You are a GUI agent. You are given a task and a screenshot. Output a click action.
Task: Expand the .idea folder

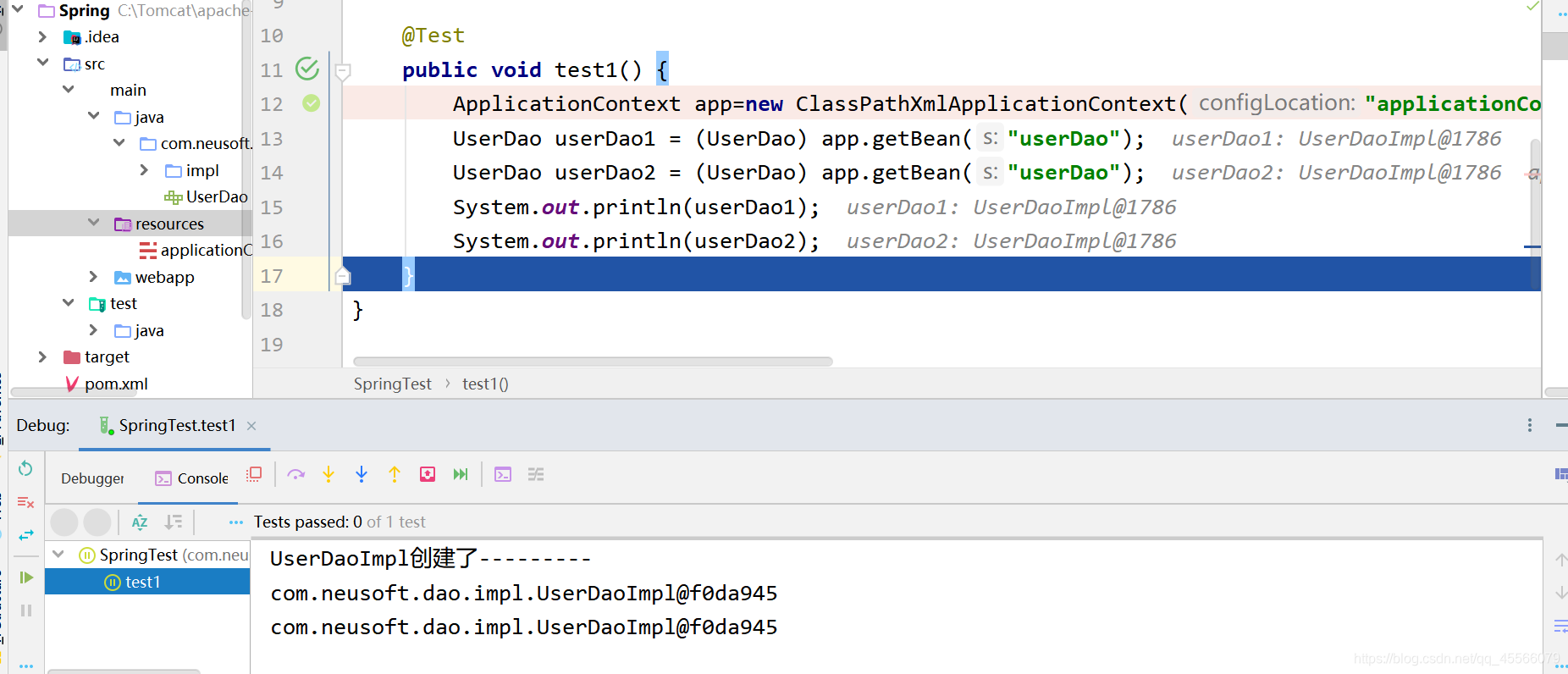click(42, 36)
